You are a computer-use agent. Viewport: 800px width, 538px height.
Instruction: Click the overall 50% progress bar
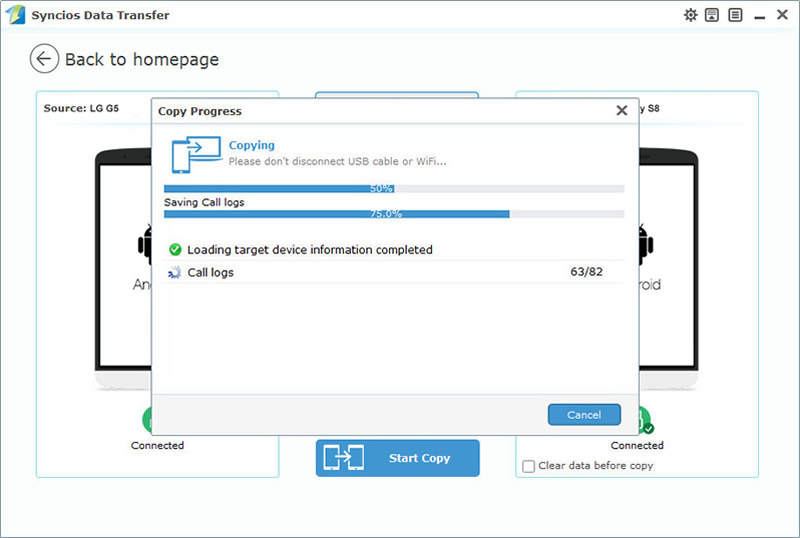(x=394, y=188)
